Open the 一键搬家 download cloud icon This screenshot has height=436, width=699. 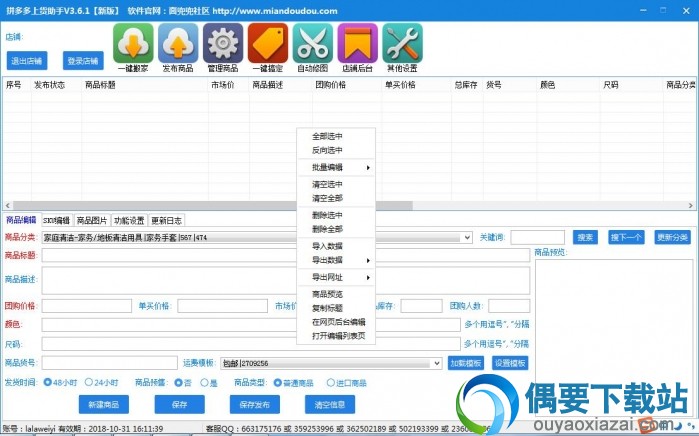[133, 43]
